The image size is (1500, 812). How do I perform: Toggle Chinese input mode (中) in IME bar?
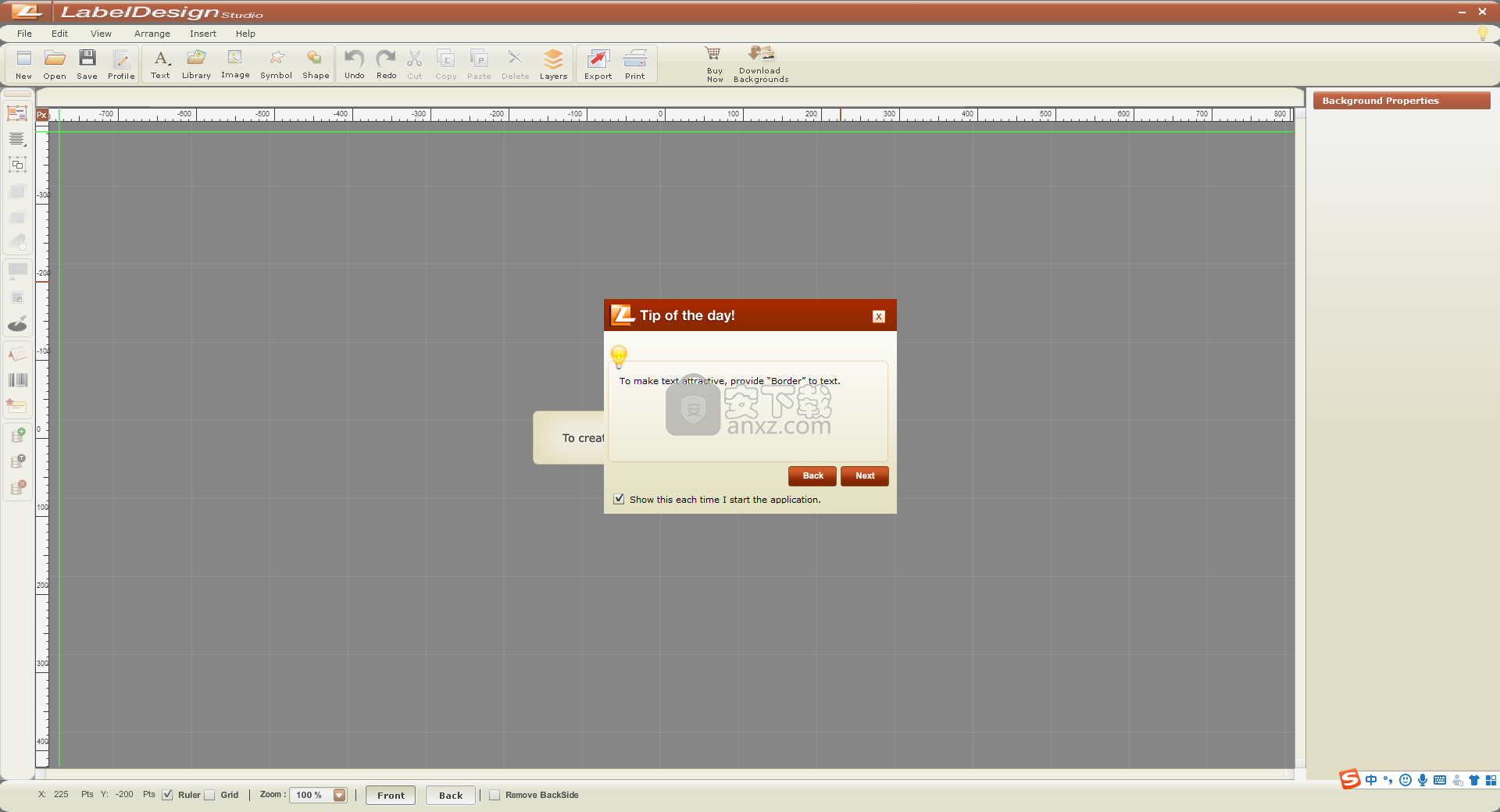point(1371,780)
